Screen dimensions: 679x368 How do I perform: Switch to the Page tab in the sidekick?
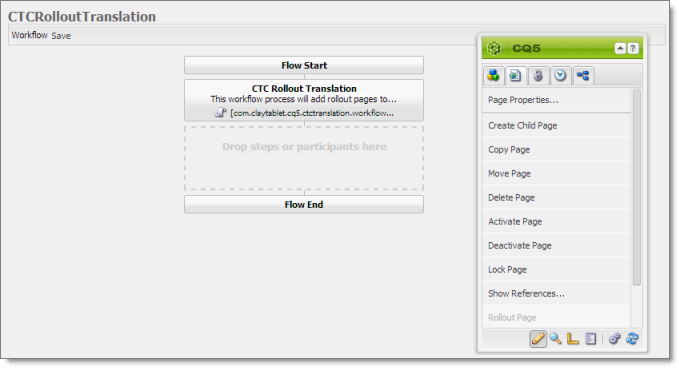pos(515,76)
